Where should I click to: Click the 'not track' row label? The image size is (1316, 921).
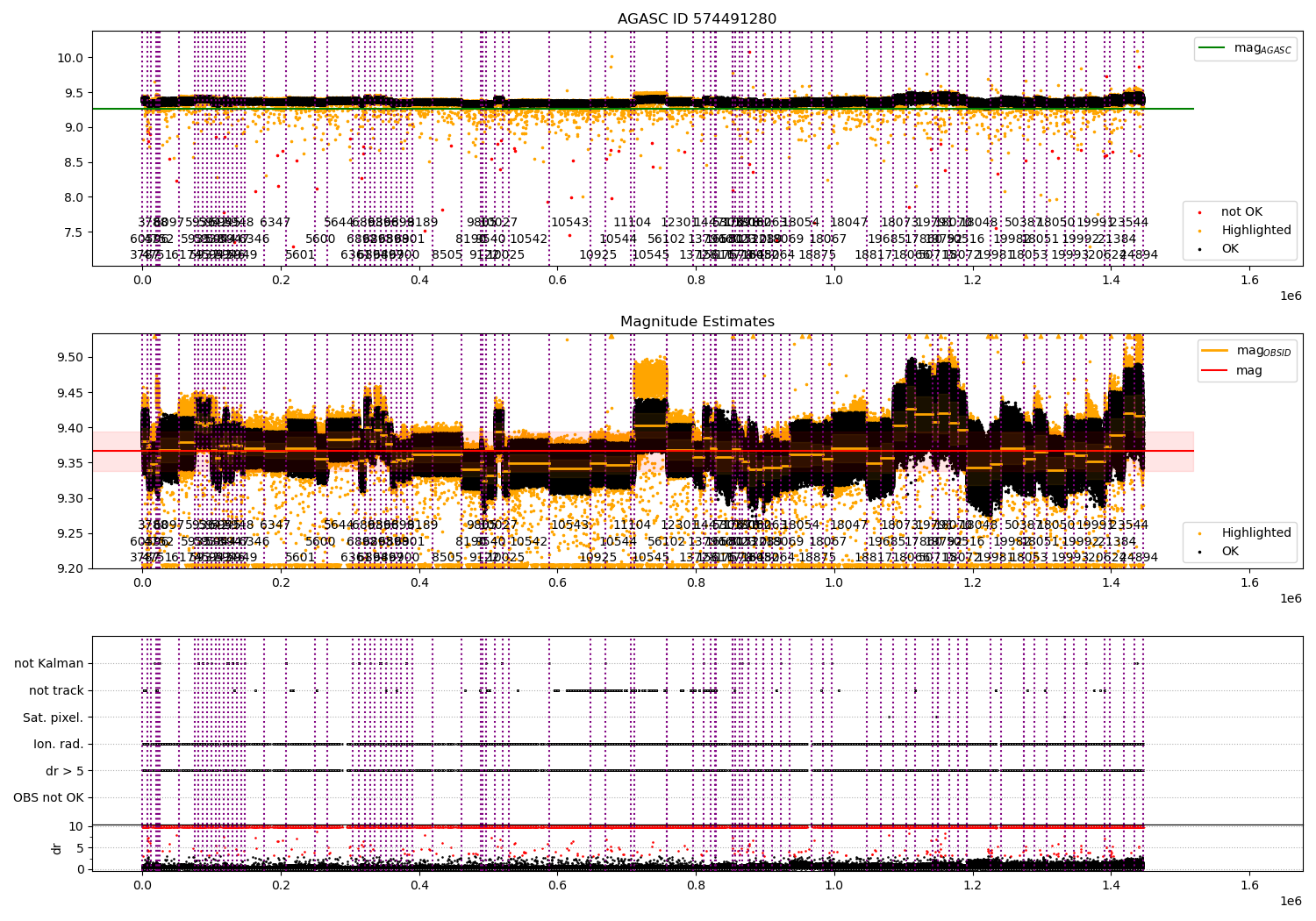[x=56, y=691]
